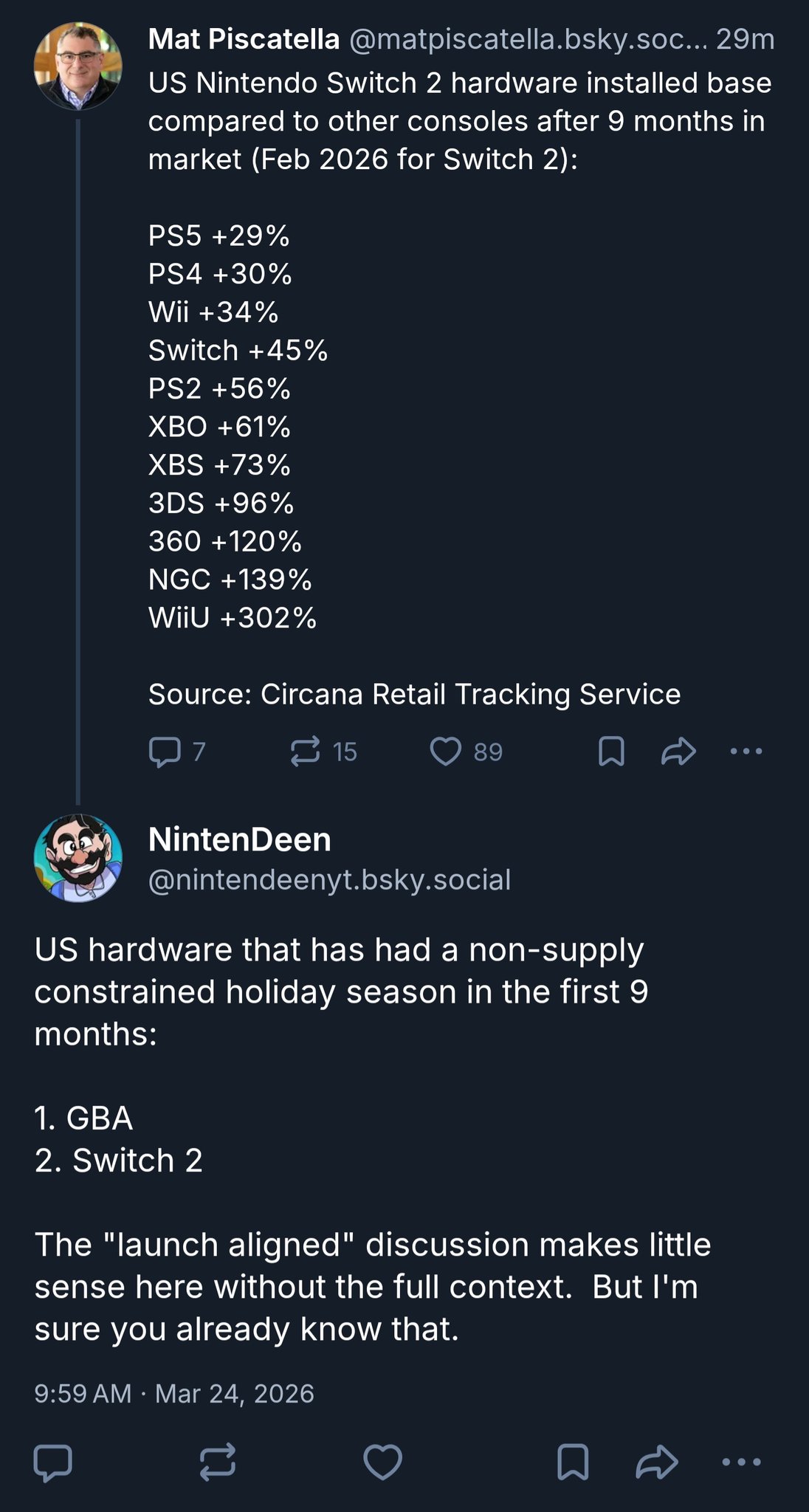Image resolution: width=809 pixels, height=1512 pixels.
Task: Share Mat Piscatella's post
Action: point(678,752)
